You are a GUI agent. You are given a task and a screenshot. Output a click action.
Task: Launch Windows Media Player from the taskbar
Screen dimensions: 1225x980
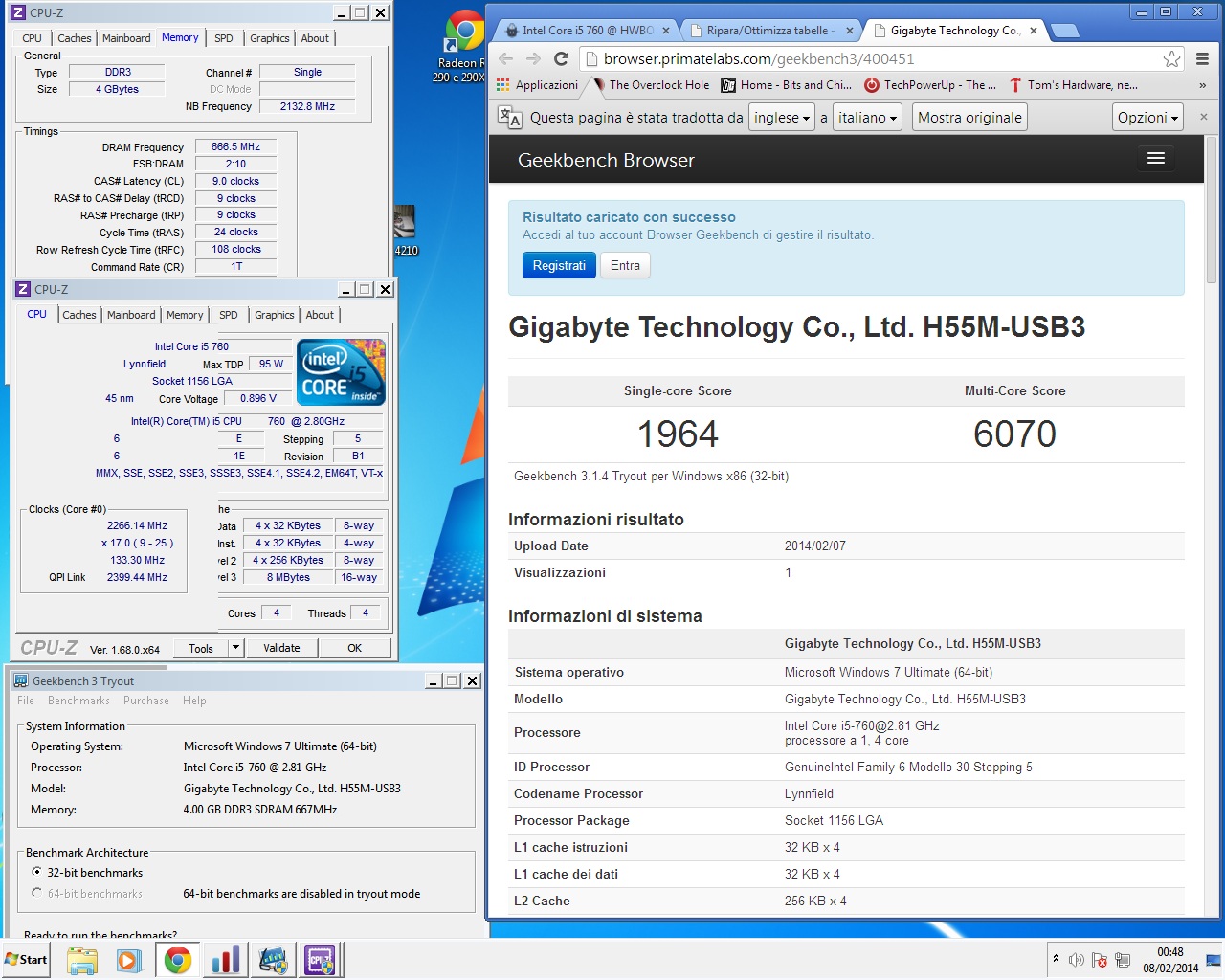[x=128, y=960]
